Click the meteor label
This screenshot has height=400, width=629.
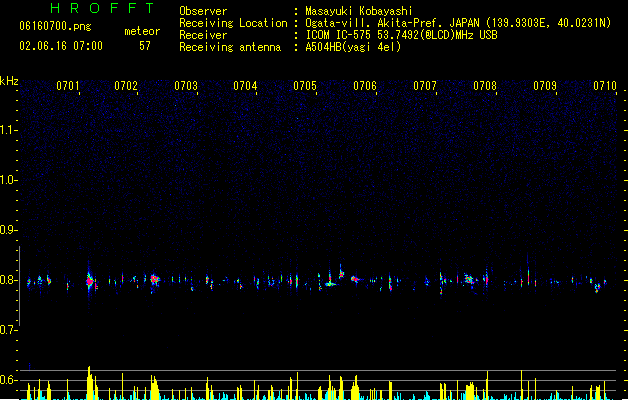coord(142,31)
